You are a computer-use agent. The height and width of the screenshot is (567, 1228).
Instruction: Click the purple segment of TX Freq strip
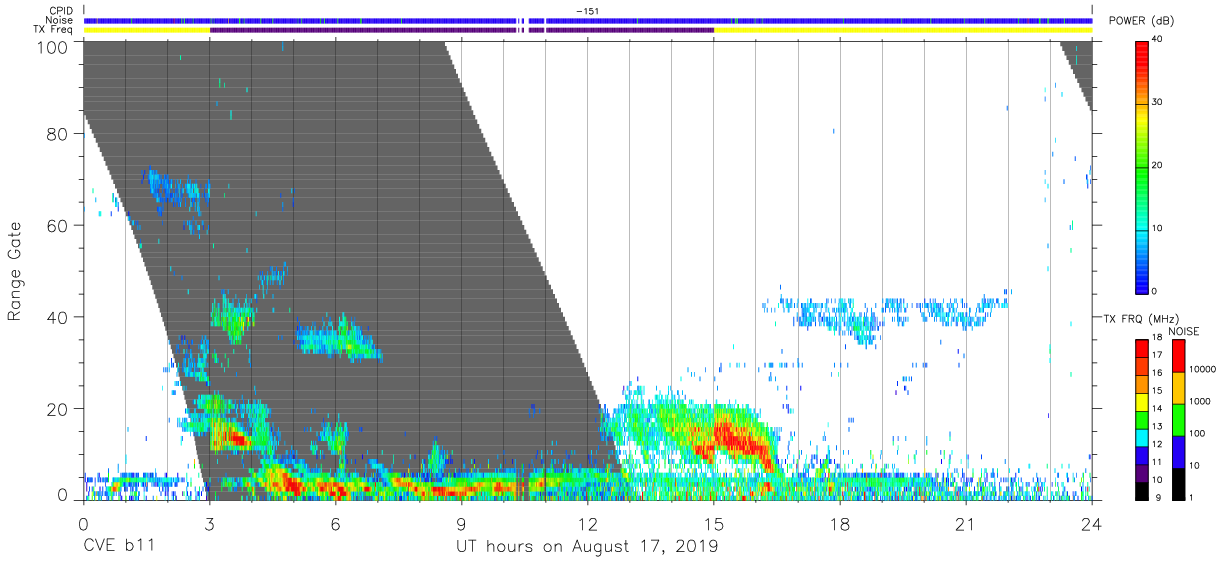pyautogui.click(x=460, y=30)
